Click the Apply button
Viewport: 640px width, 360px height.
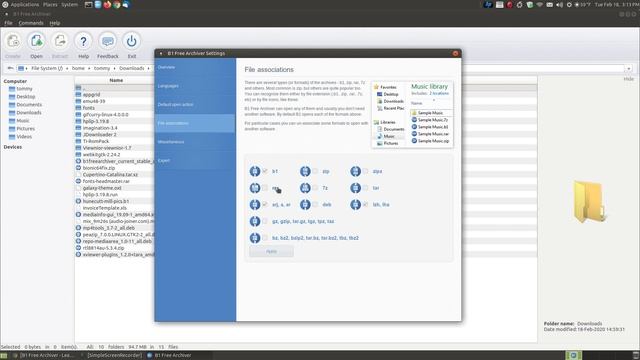[x=271, y=251]
